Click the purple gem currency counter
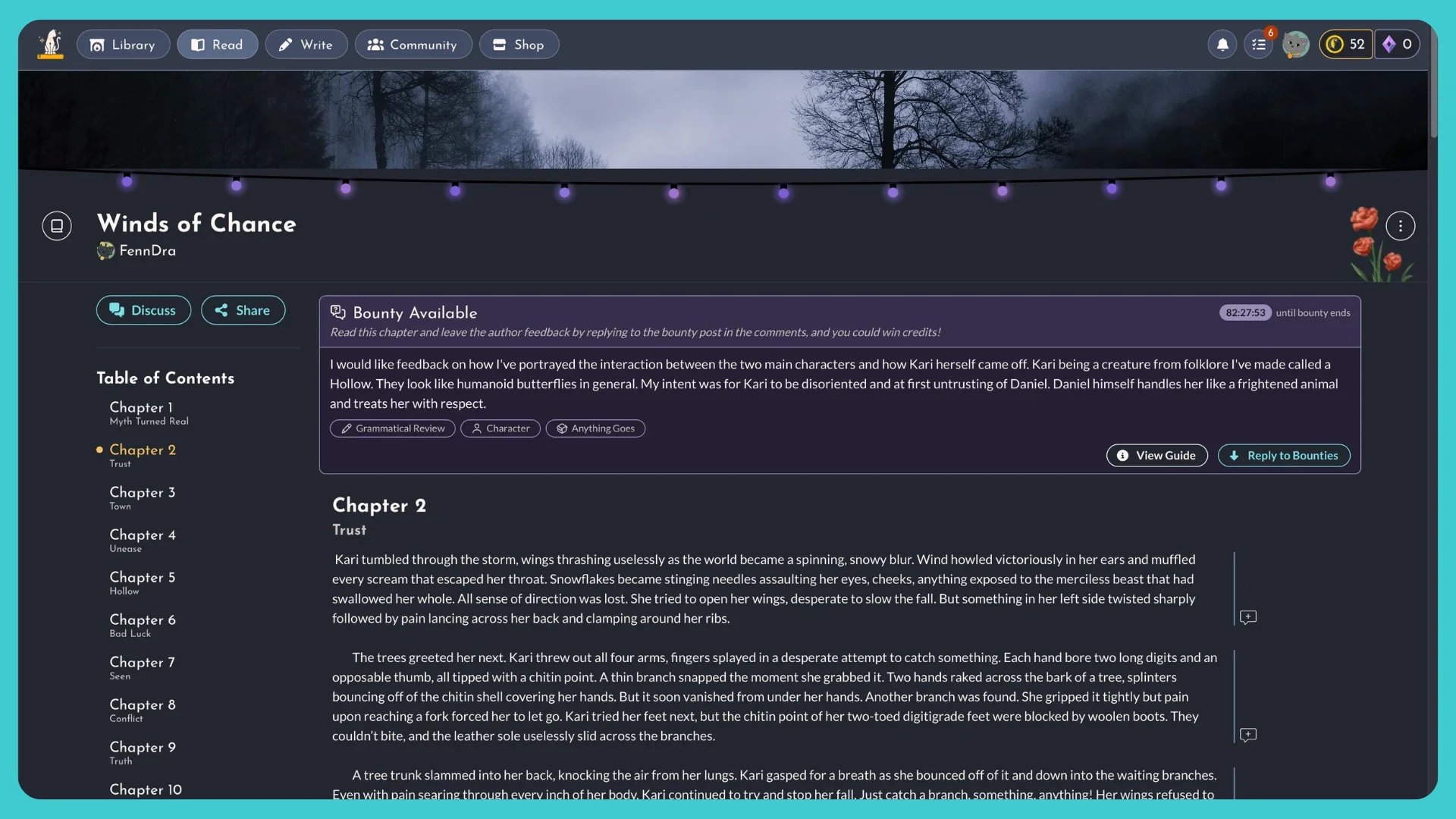The width and height of the screenshot is (1456, 819). coord(1397,45)
